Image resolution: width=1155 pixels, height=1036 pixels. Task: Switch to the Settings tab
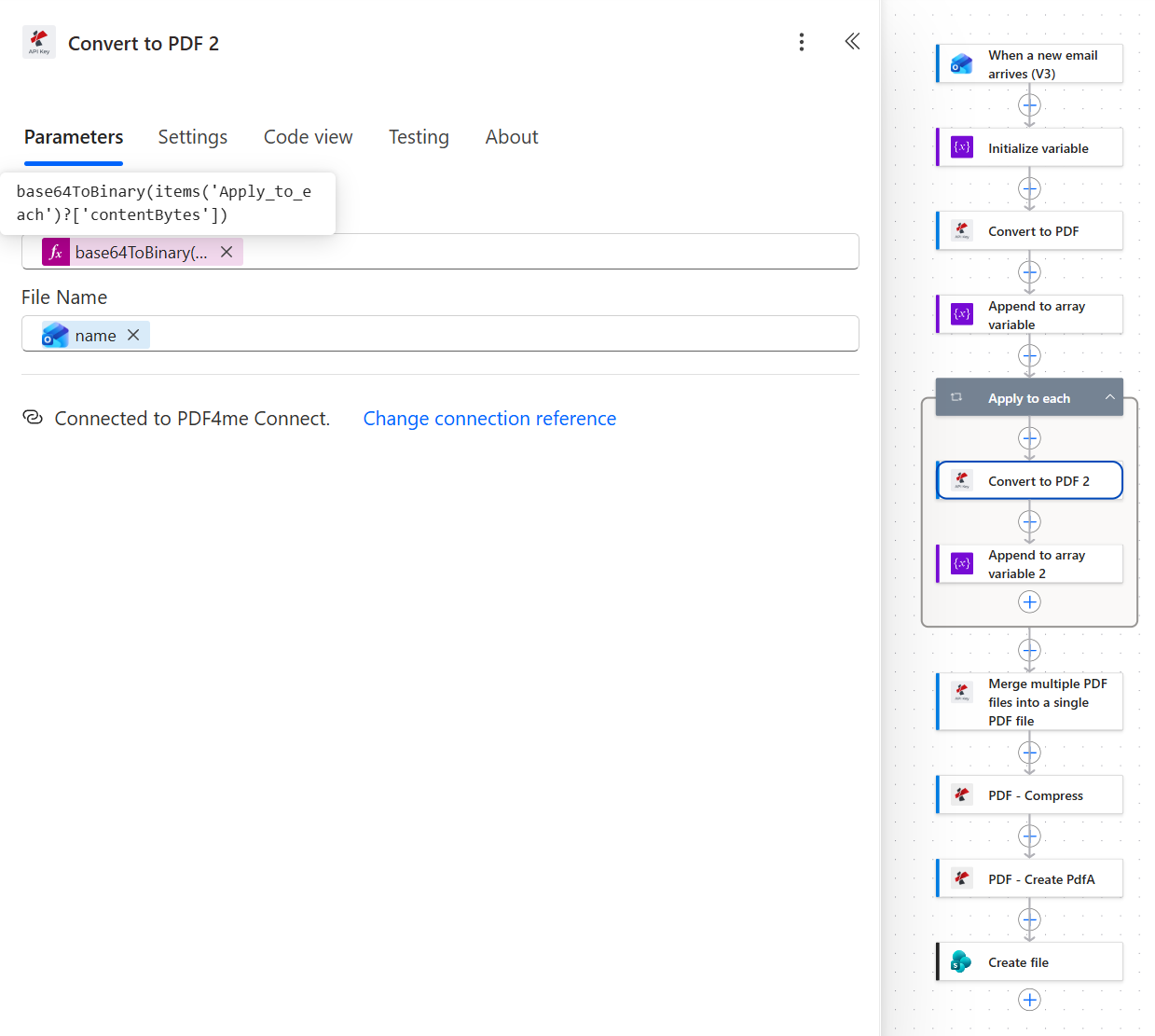click(x=193, y=137)
